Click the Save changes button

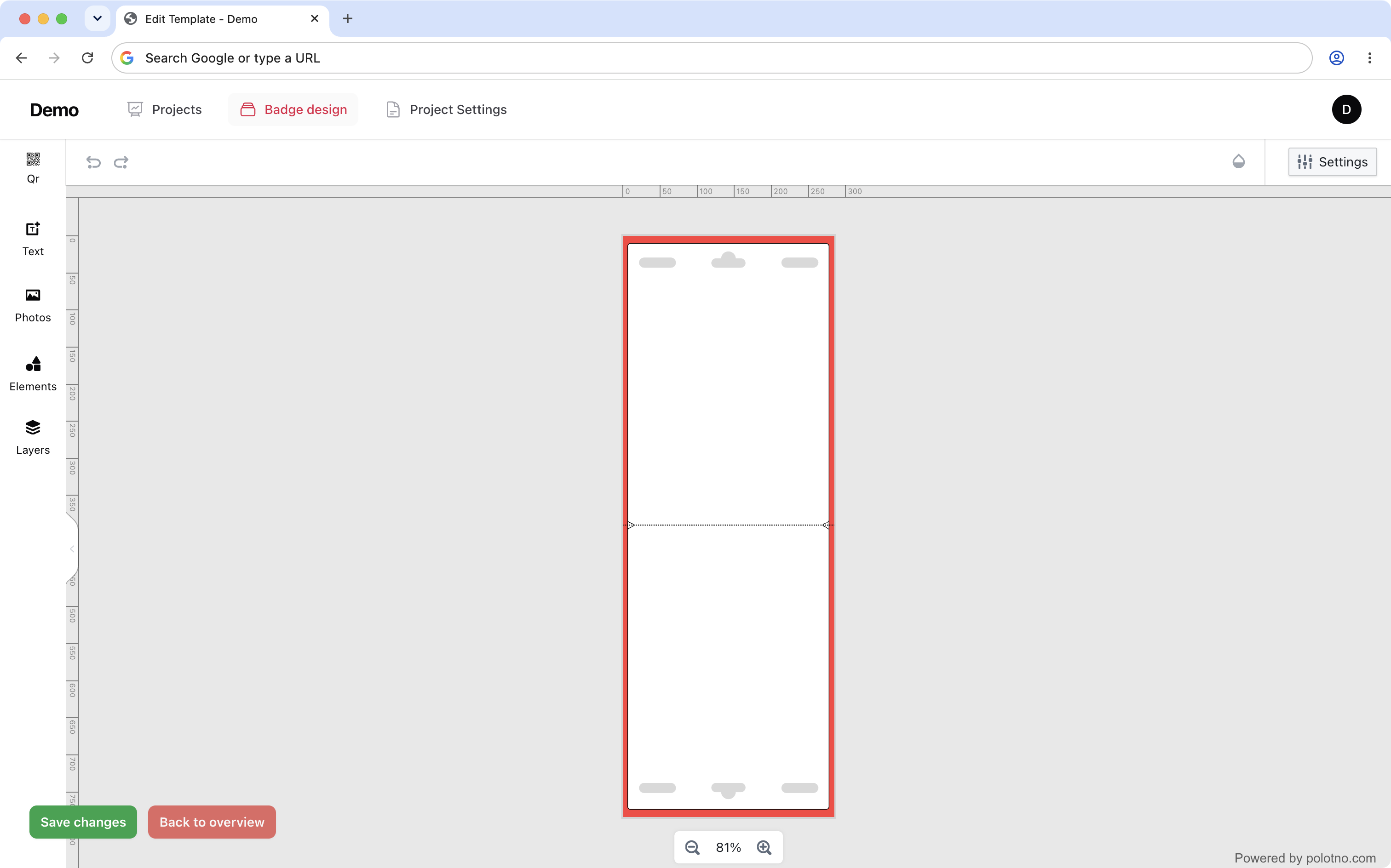[83, 822]
